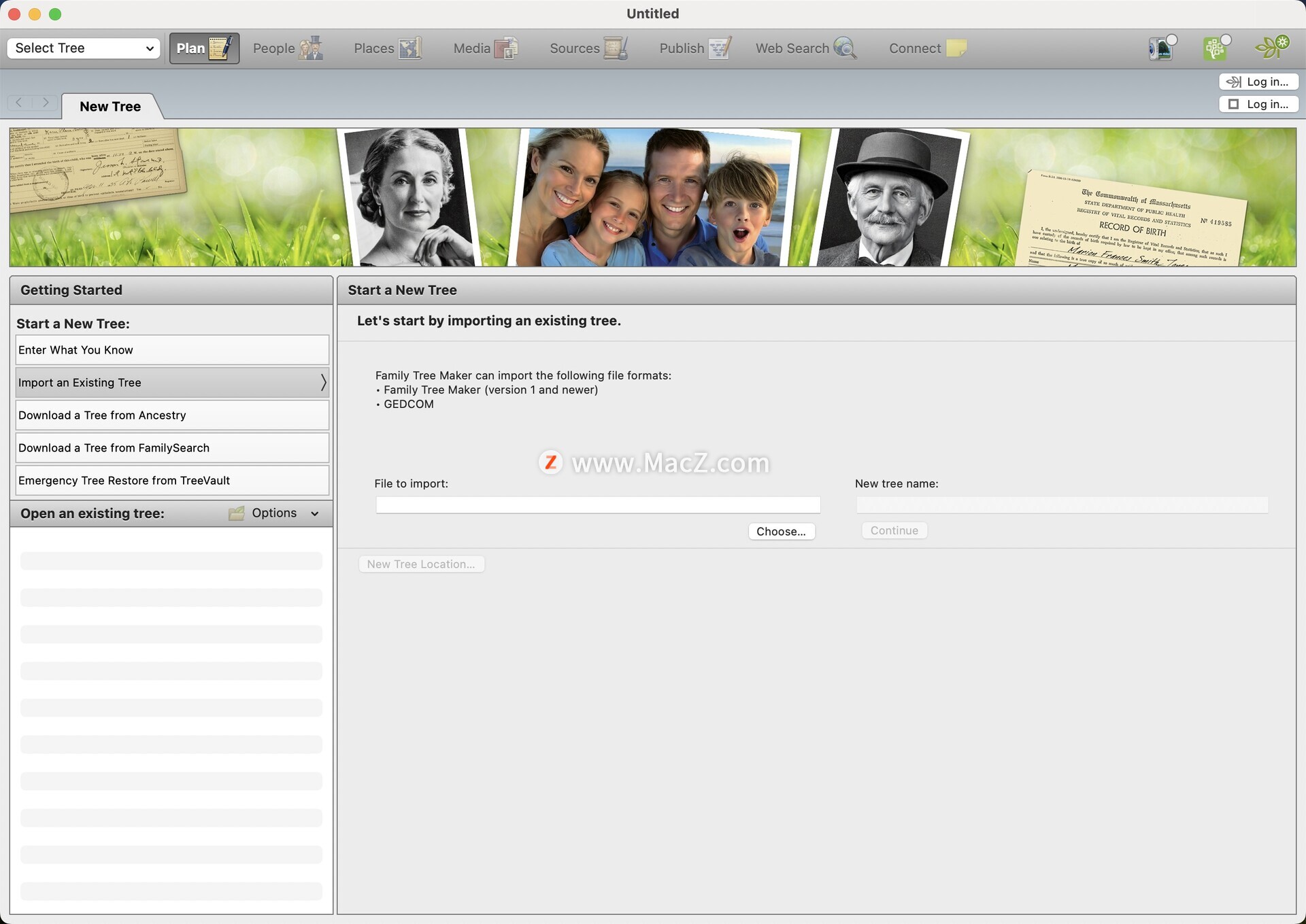
Task: Click the Start a New Tree panel header
Action: [816, 290]
